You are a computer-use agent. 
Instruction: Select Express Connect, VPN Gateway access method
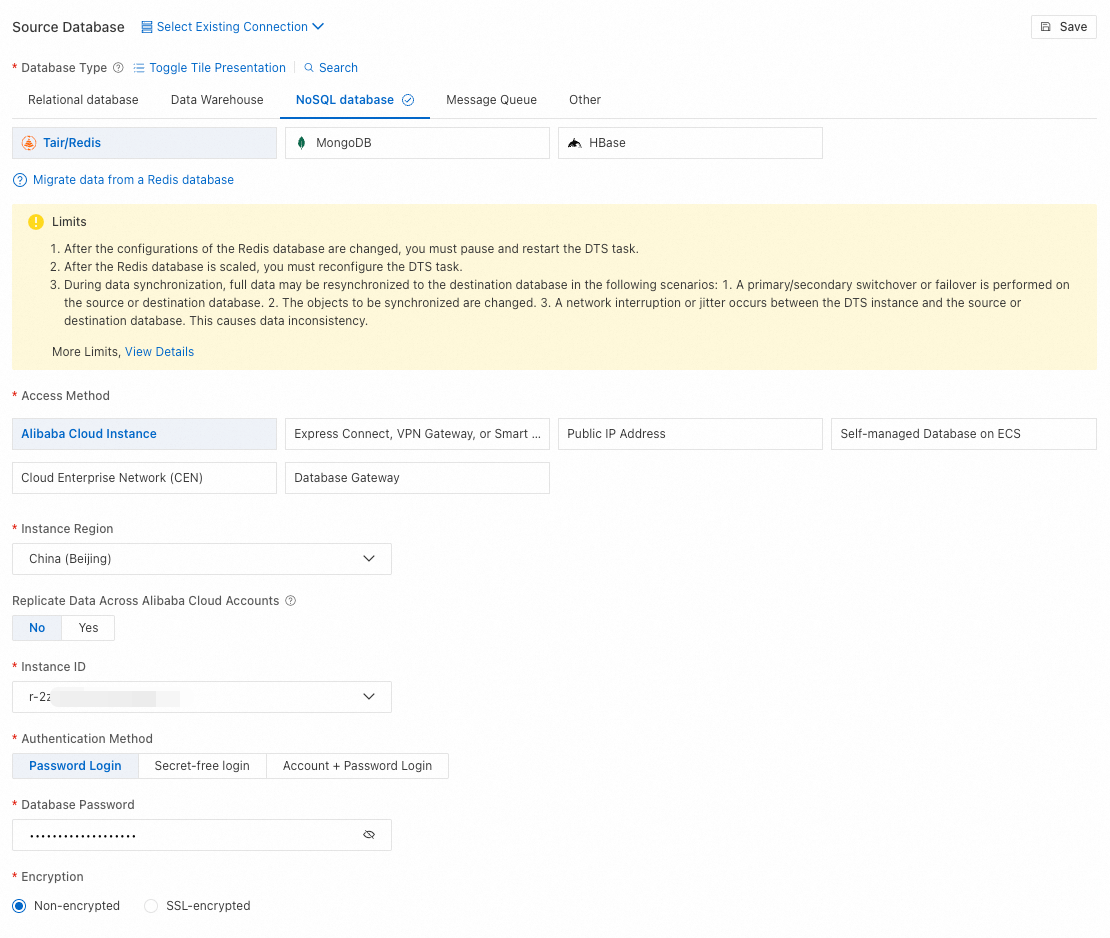[417, 434]
